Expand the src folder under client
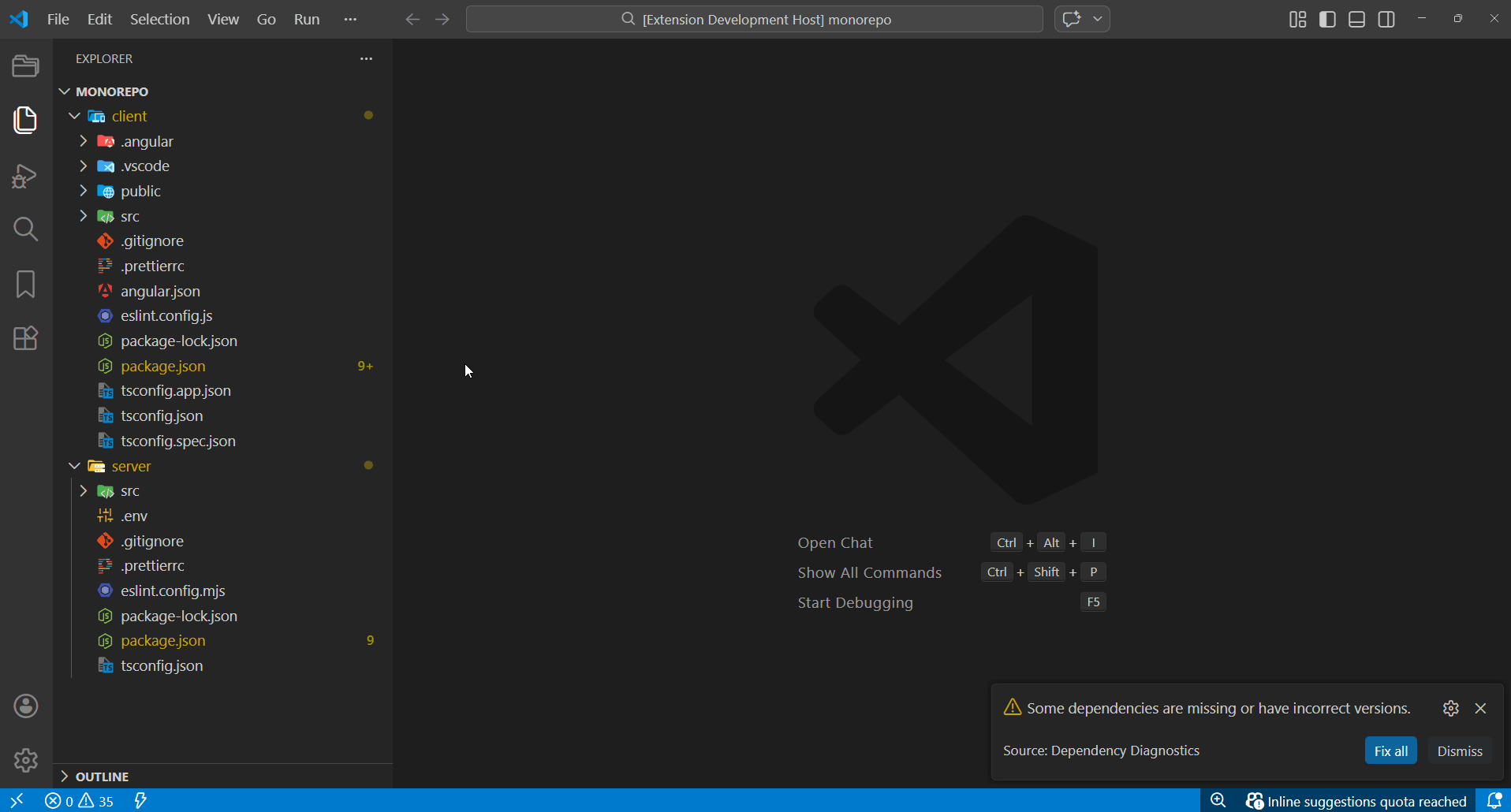The height and width of the screenshot is (812, 1511). (83, 216)
